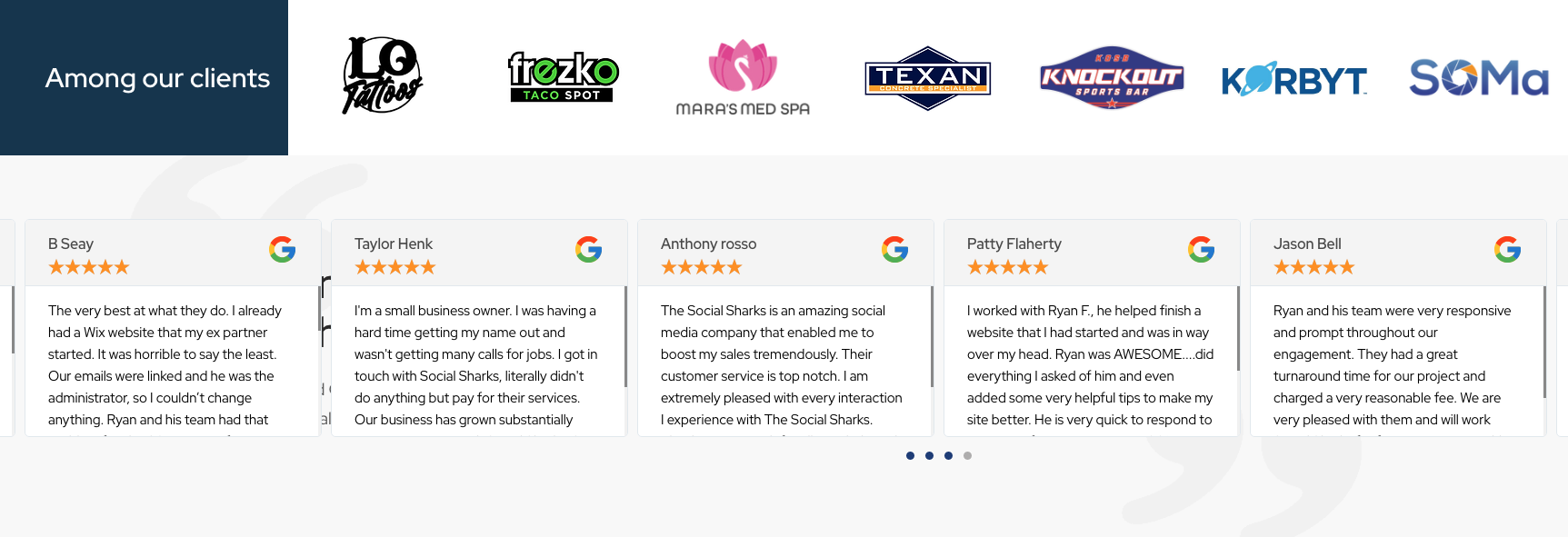Select the Mara's Med Spa logo
The width and height of the screenshot is (1568, 537).
pos(743,78)
